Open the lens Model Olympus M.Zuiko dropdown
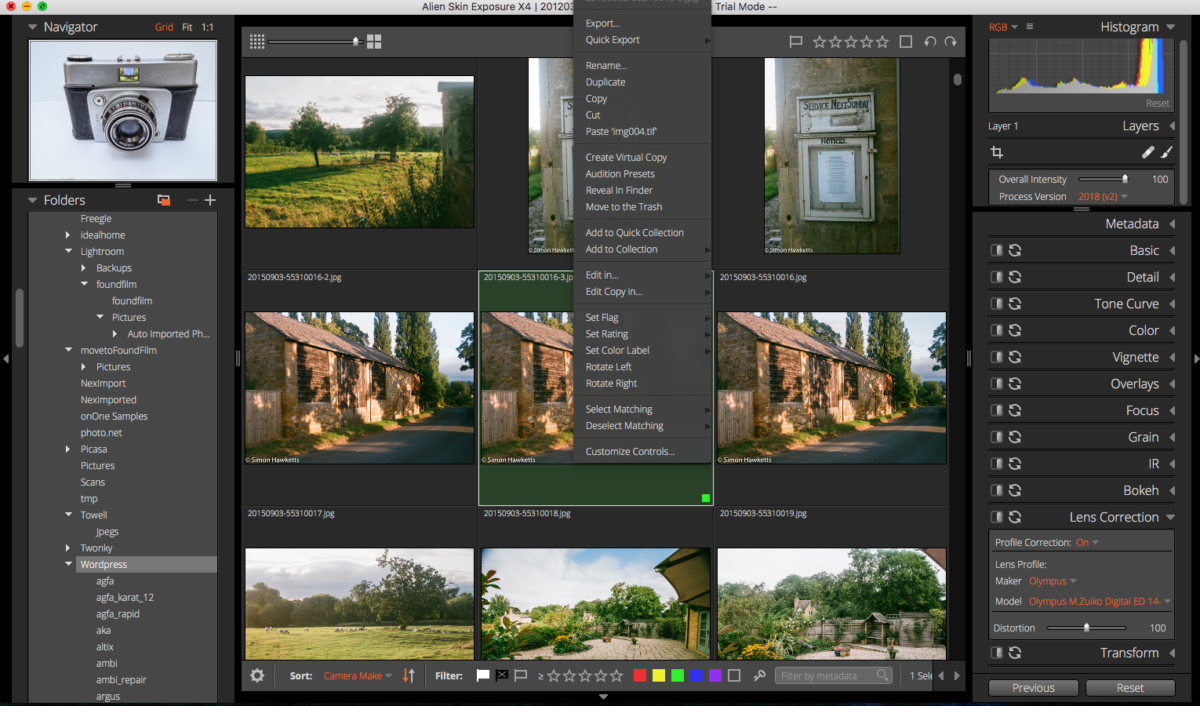The image size is (1200, 706). point(1099,601)
